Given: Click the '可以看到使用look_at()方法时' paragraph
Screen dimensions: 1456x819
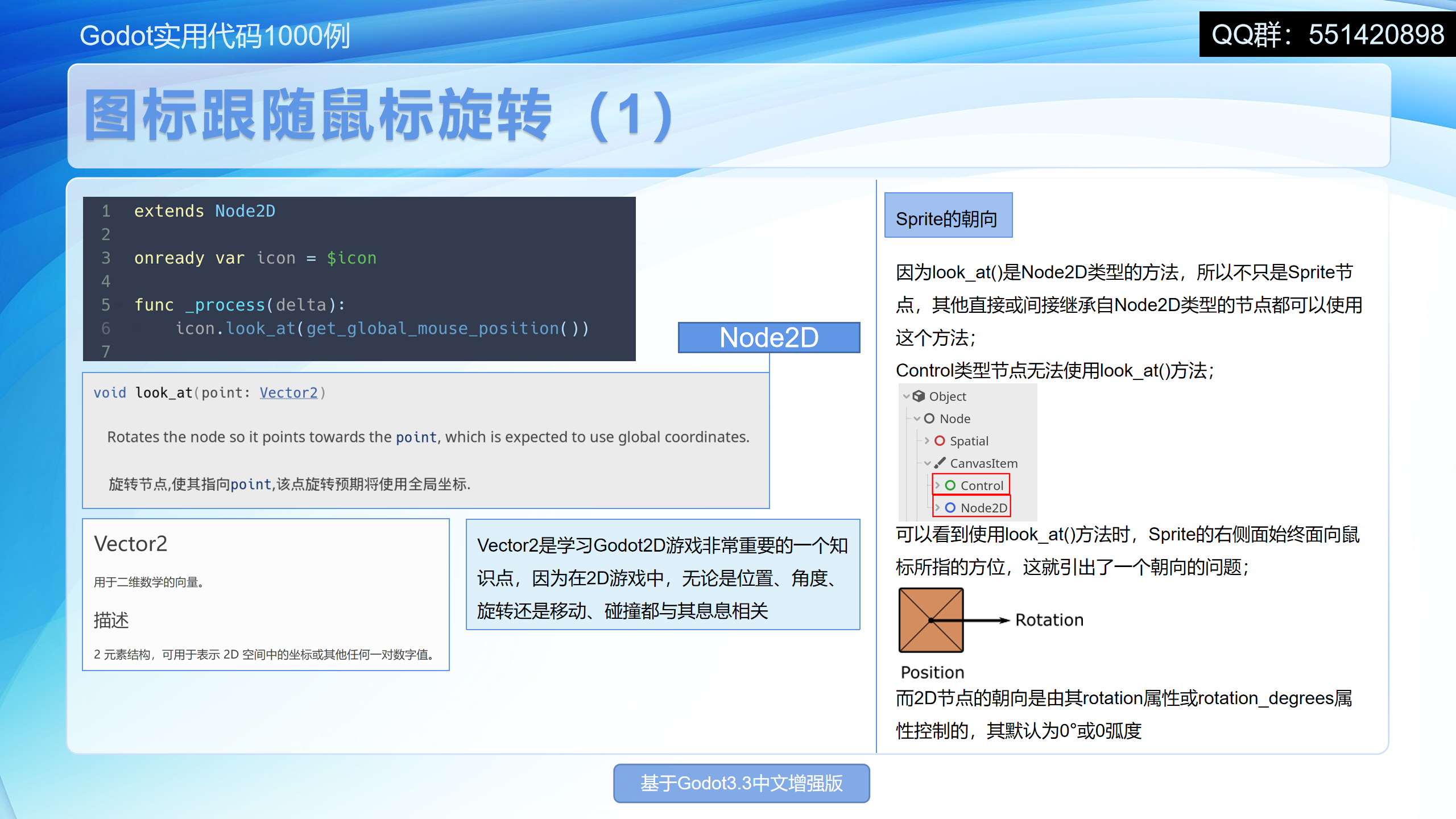Looking at the screenshot, I should (1127, 551).
